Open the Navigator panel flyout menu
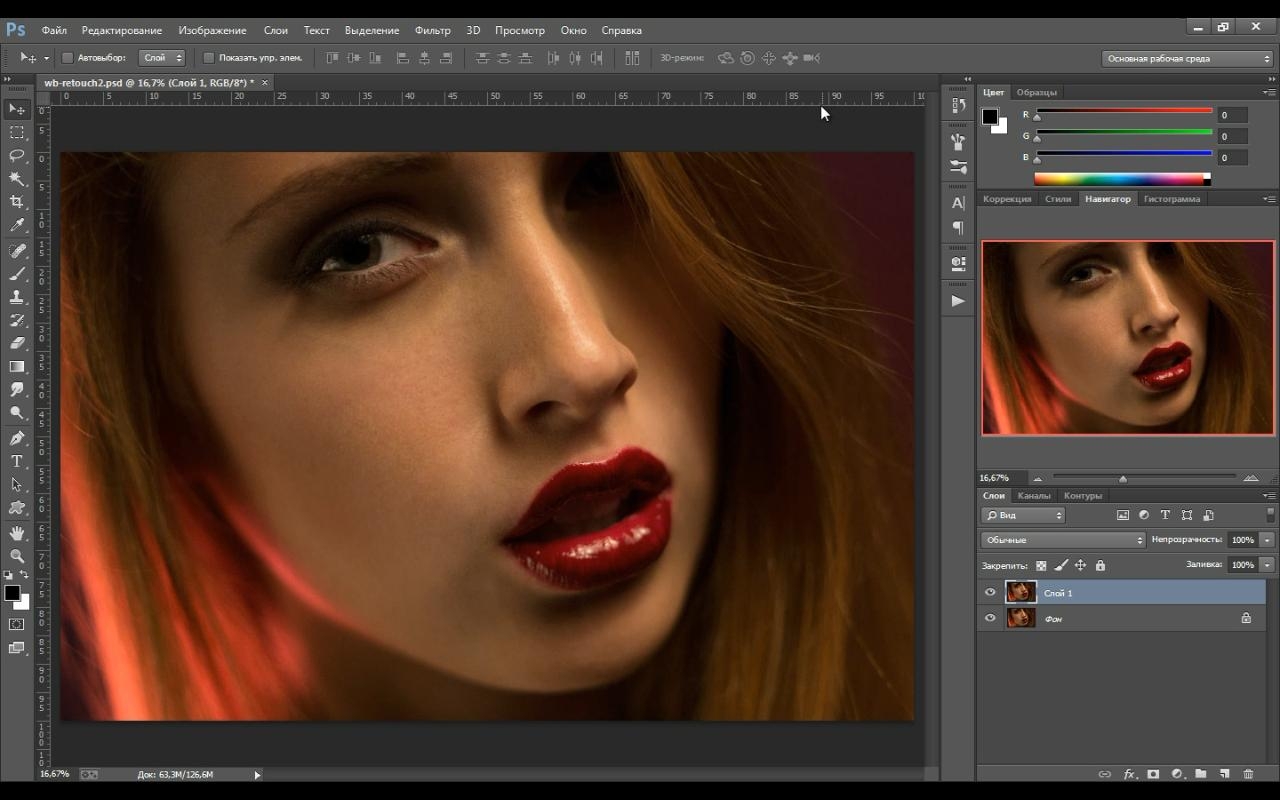Image resolution: width=1280 pixels, height=800 pixels. pyautogui.click(x=1269, y=199)
